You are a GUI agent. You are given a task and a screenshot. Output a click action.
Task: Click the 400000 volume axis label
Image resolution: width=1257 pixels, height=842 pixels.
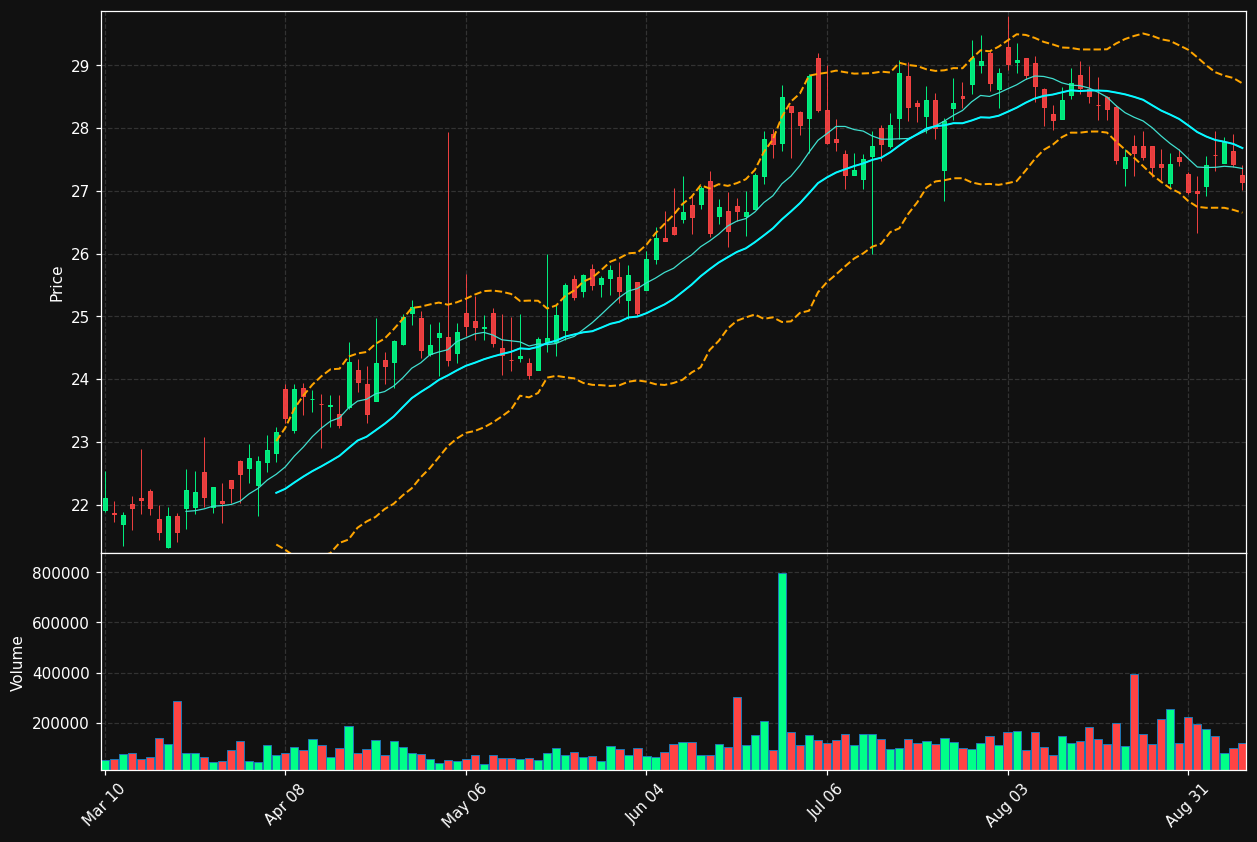coord(62,673)
